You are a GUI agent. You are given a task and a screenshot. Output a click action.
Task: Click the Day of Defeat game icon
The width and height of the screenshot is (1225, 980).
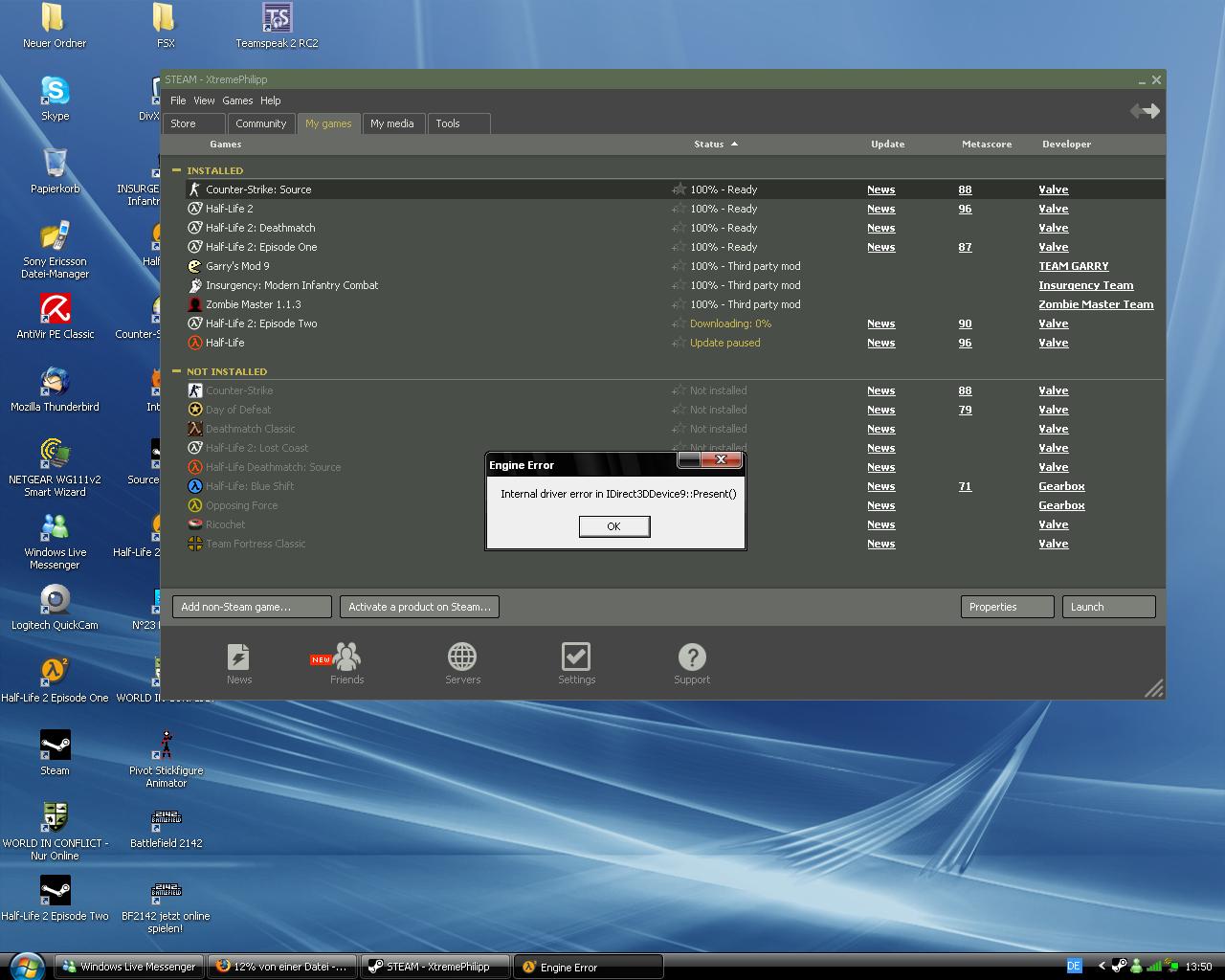(195, 410)
